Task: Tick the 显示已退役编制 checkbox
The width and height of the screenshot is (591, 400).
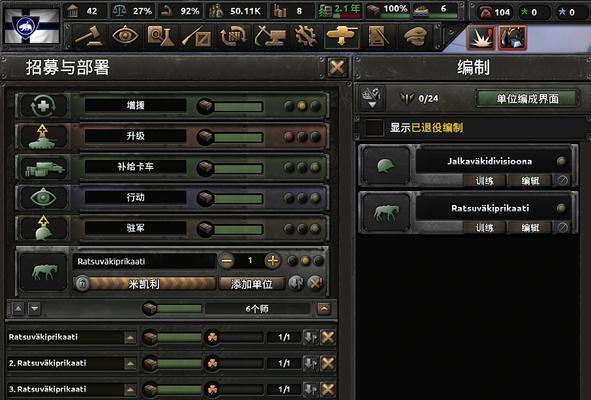Action: [x=374, y=127]
